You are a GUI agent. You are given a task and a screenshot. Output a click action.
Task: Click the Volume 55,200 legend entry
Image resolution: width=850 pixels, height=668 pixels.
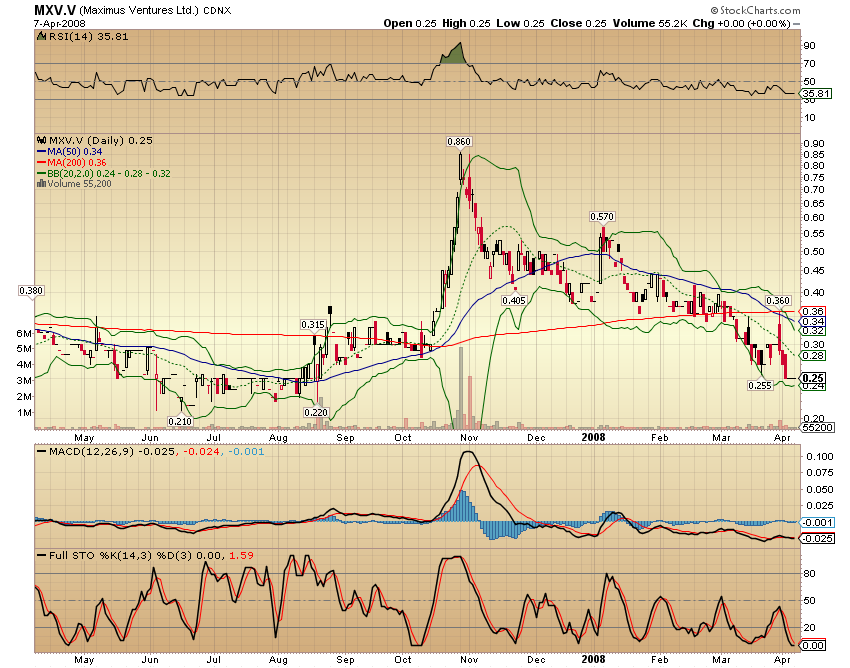[x=79, y=184]
